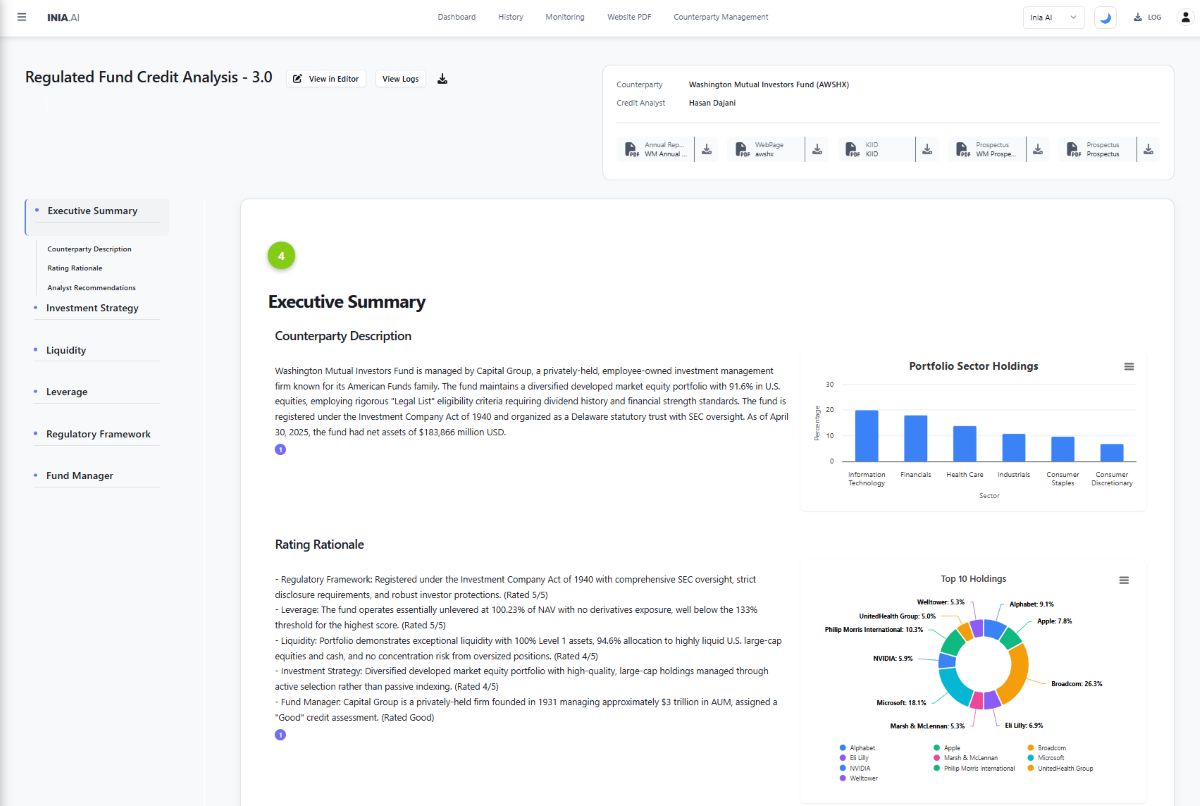This screenshot has height=806, width=1200.
Task: Open the Inia AI model dropdown
Action: (x=1054, y=17)
